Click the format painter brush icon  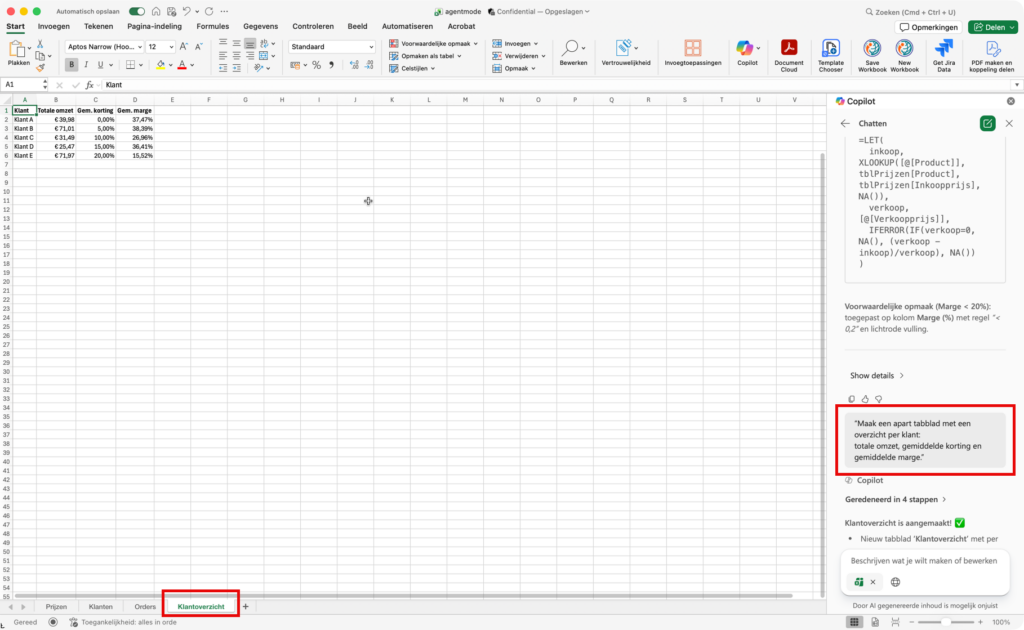point(40,68)
